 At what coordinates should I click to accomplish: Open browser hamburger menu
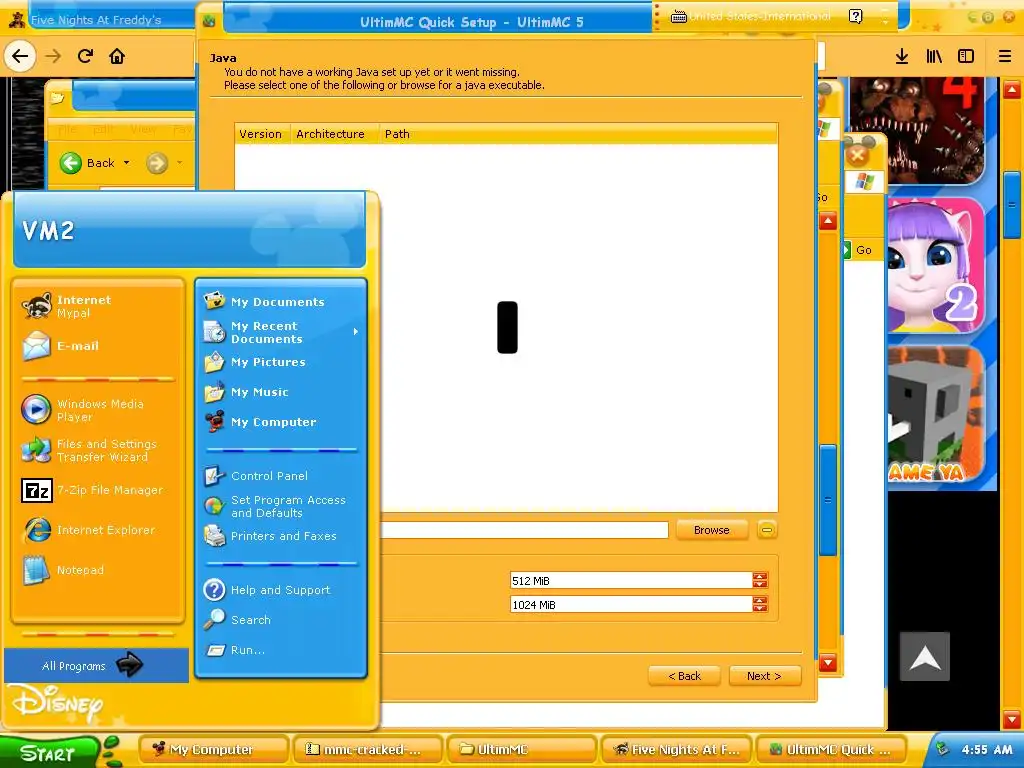pos(1004,56)
